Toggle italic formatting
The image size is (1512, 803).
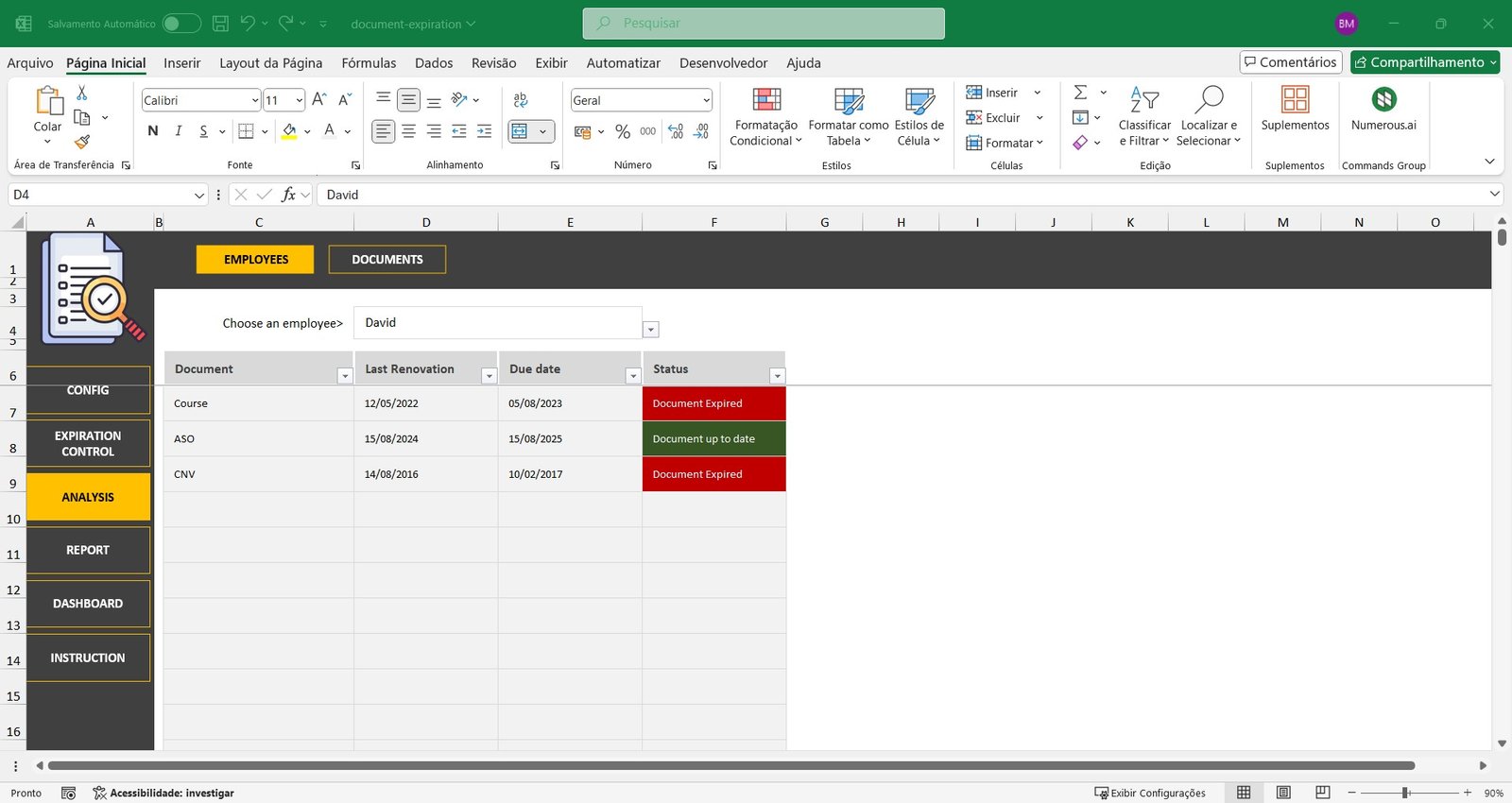click(179, 131)
